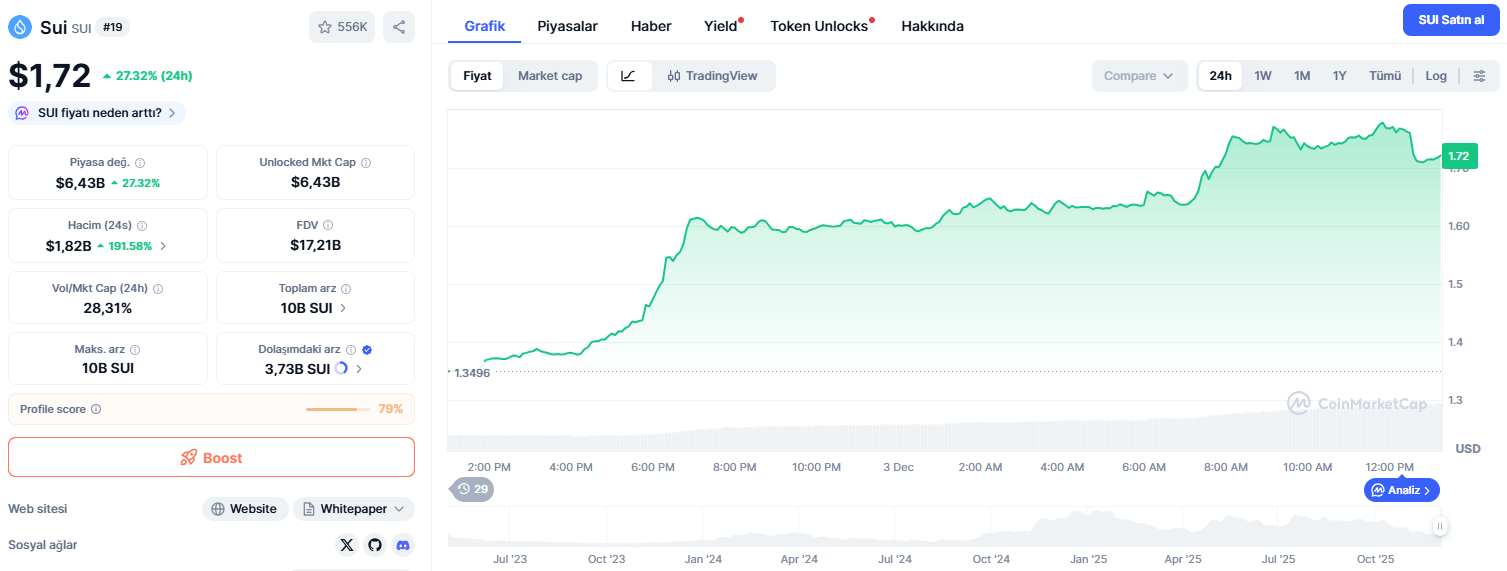Viewport: 1507px width, 571px height.
Task: Expand Hacim (24s) details chevron
Action: click(x=163, y=245)
